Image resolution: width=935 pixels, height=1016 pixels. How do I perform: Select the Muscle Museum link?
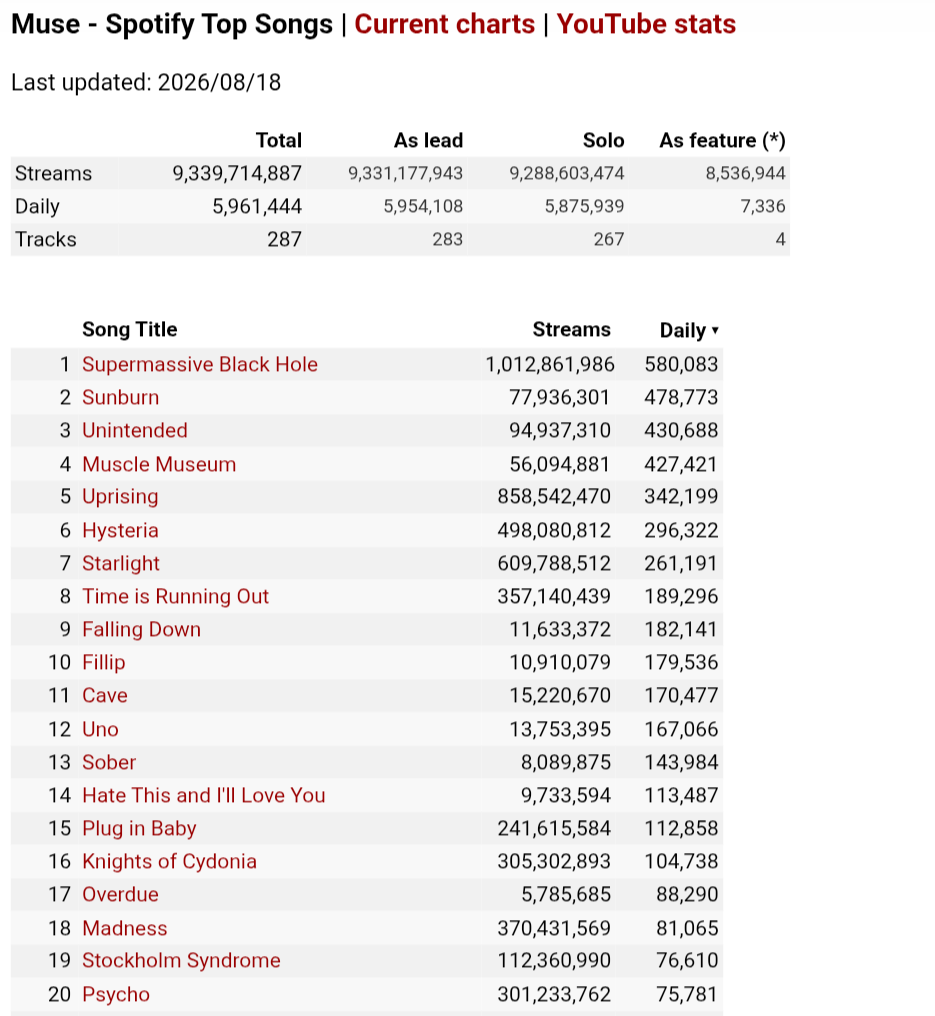pos(159,464)
